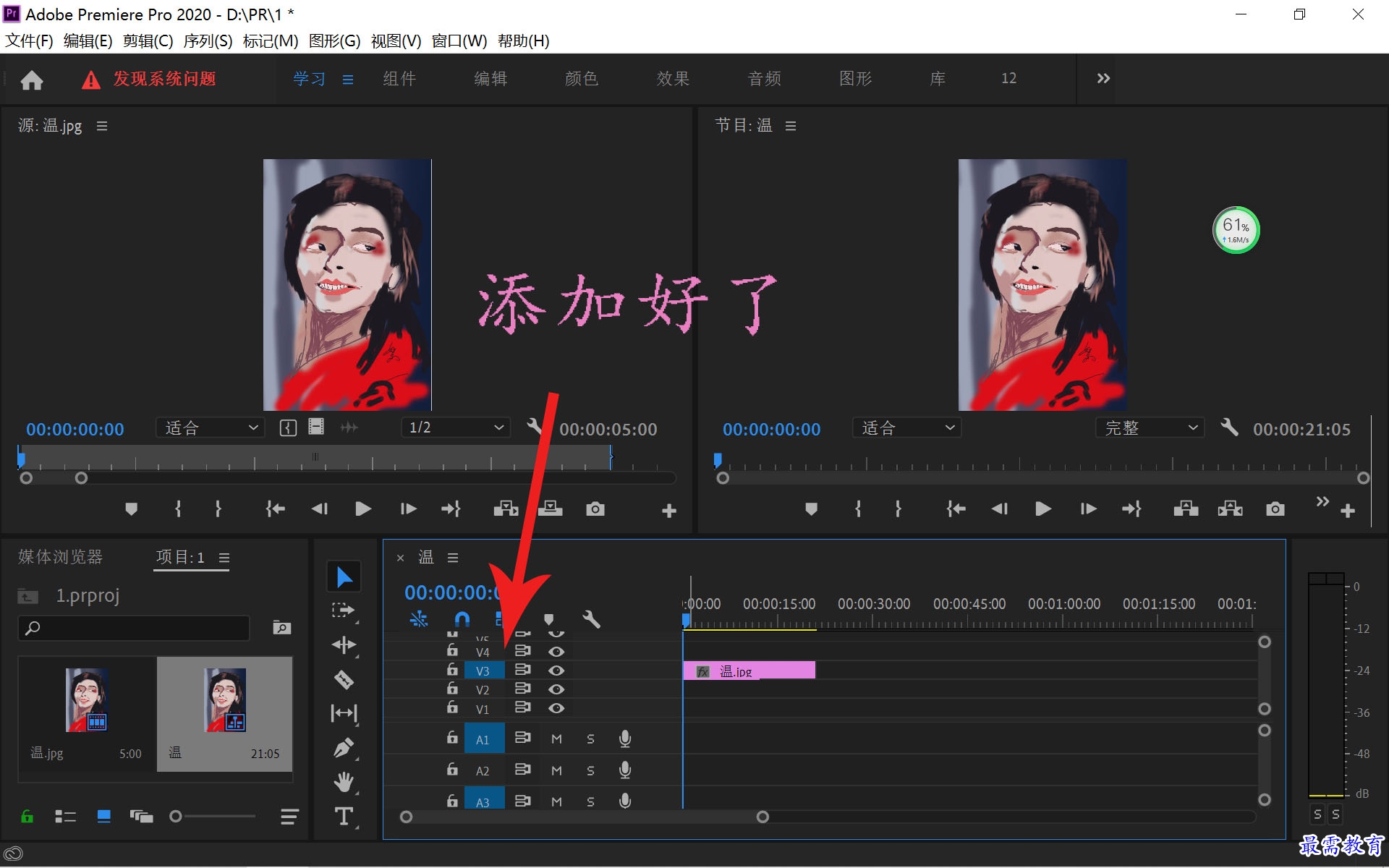Open Source panel hamburger menu
The width and height of the screenshot is (1389, 868).
click(x=102, y=126)
